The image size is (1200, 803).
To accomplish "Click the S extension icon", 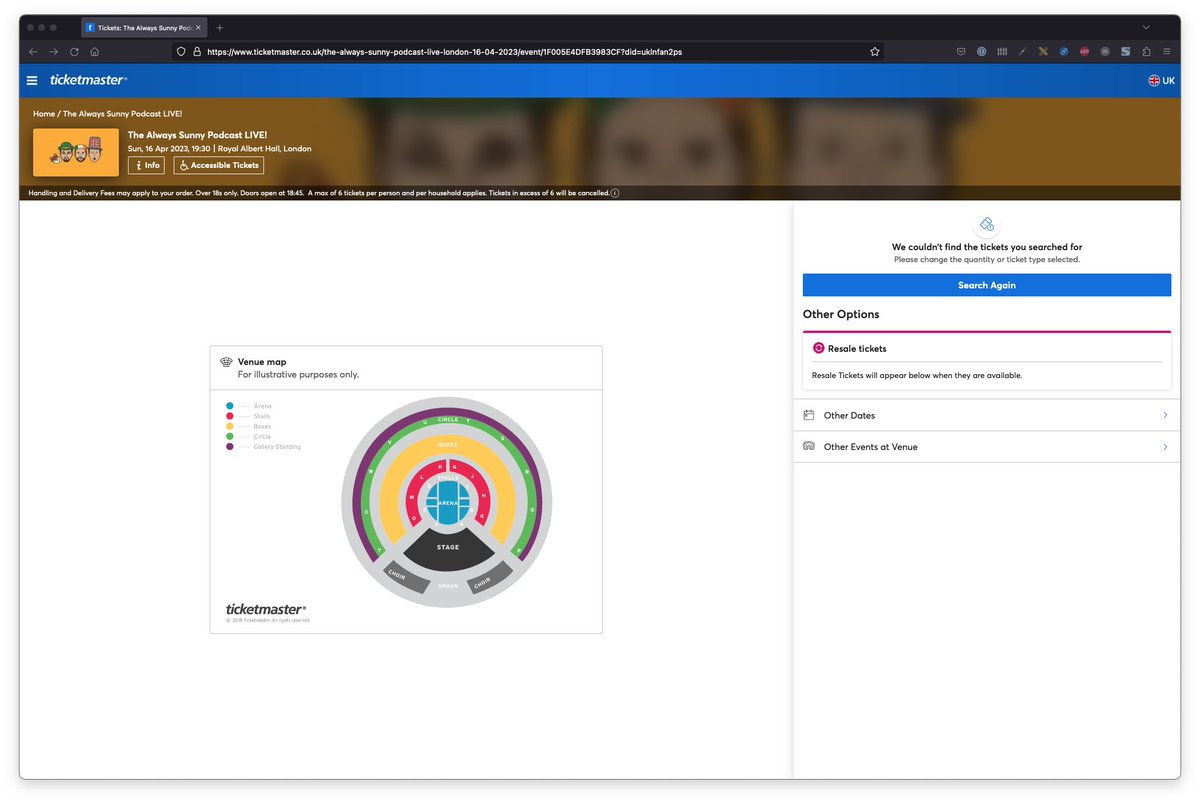I will point(1125,51).
